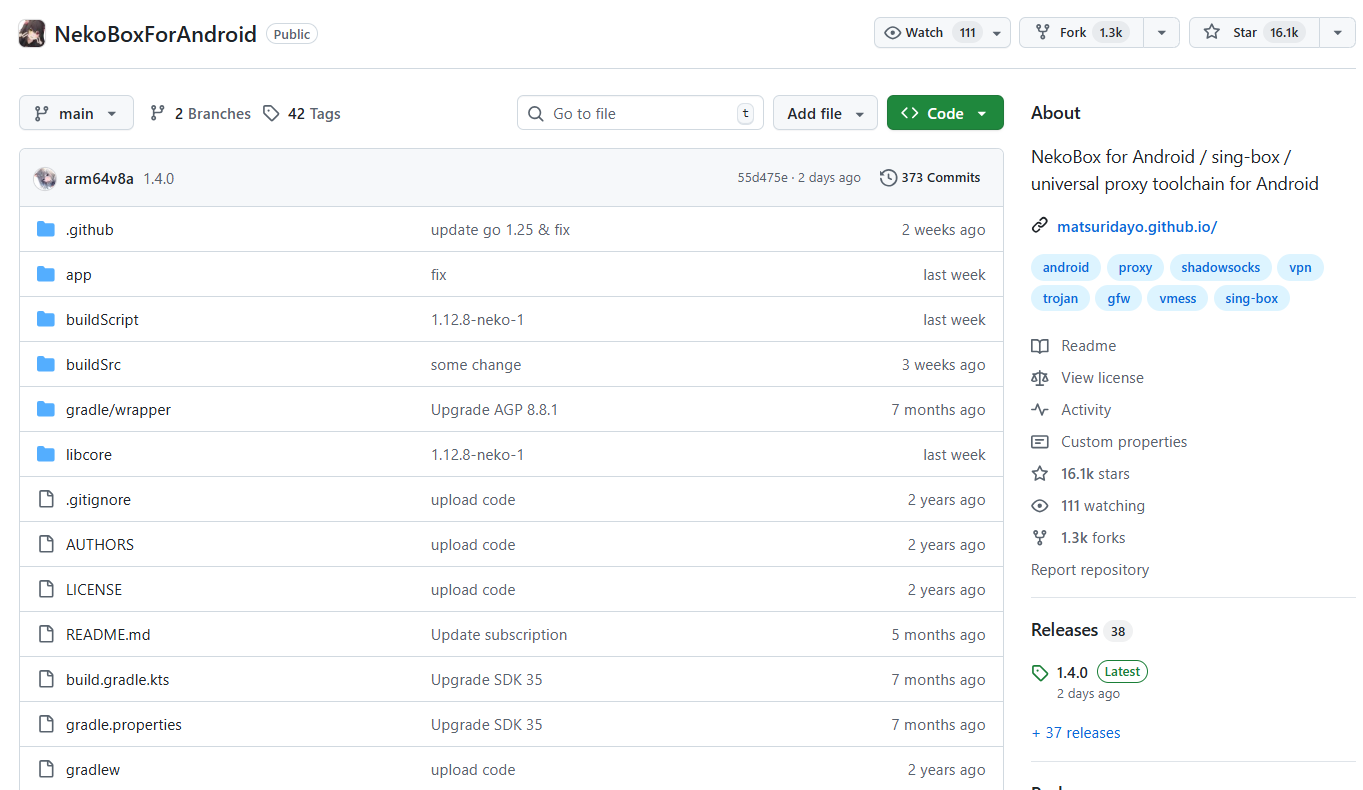Open the 1.12.8-neko-1 commit for buildScript
This screenshot has height=790, width=1363.
(x=477, y=319)
